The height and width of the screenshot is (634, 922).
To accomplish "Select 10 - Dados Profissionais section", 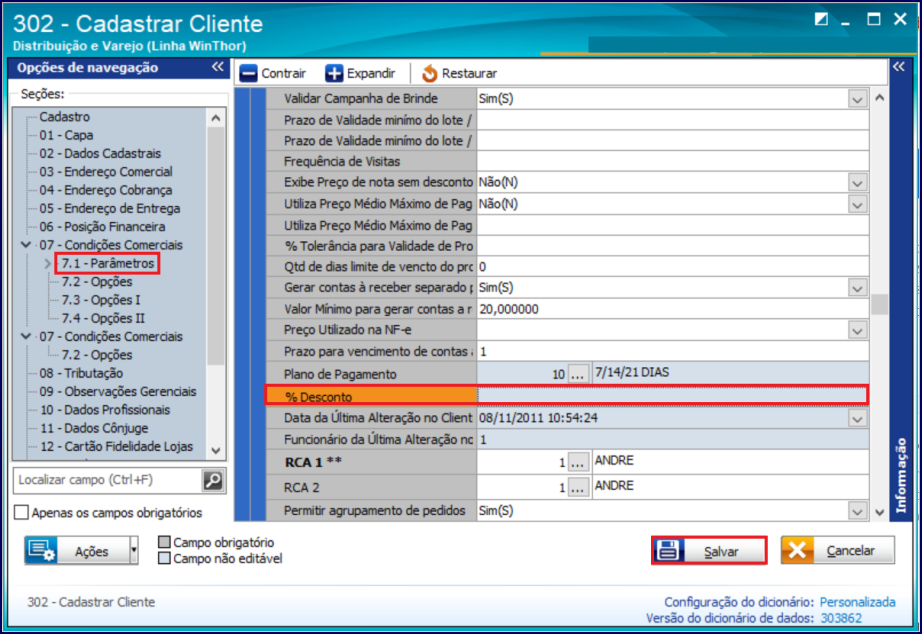I will click(105, 409).
